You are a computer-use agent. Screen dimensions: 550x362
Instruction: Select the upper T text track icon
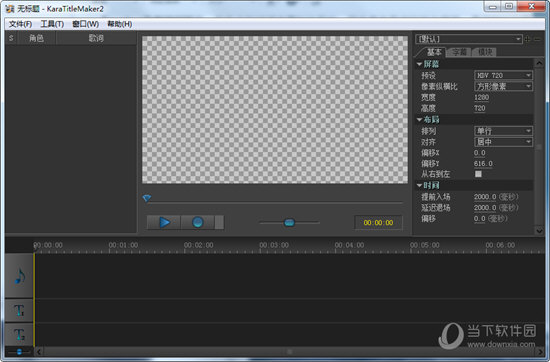[x=19, y=310]
